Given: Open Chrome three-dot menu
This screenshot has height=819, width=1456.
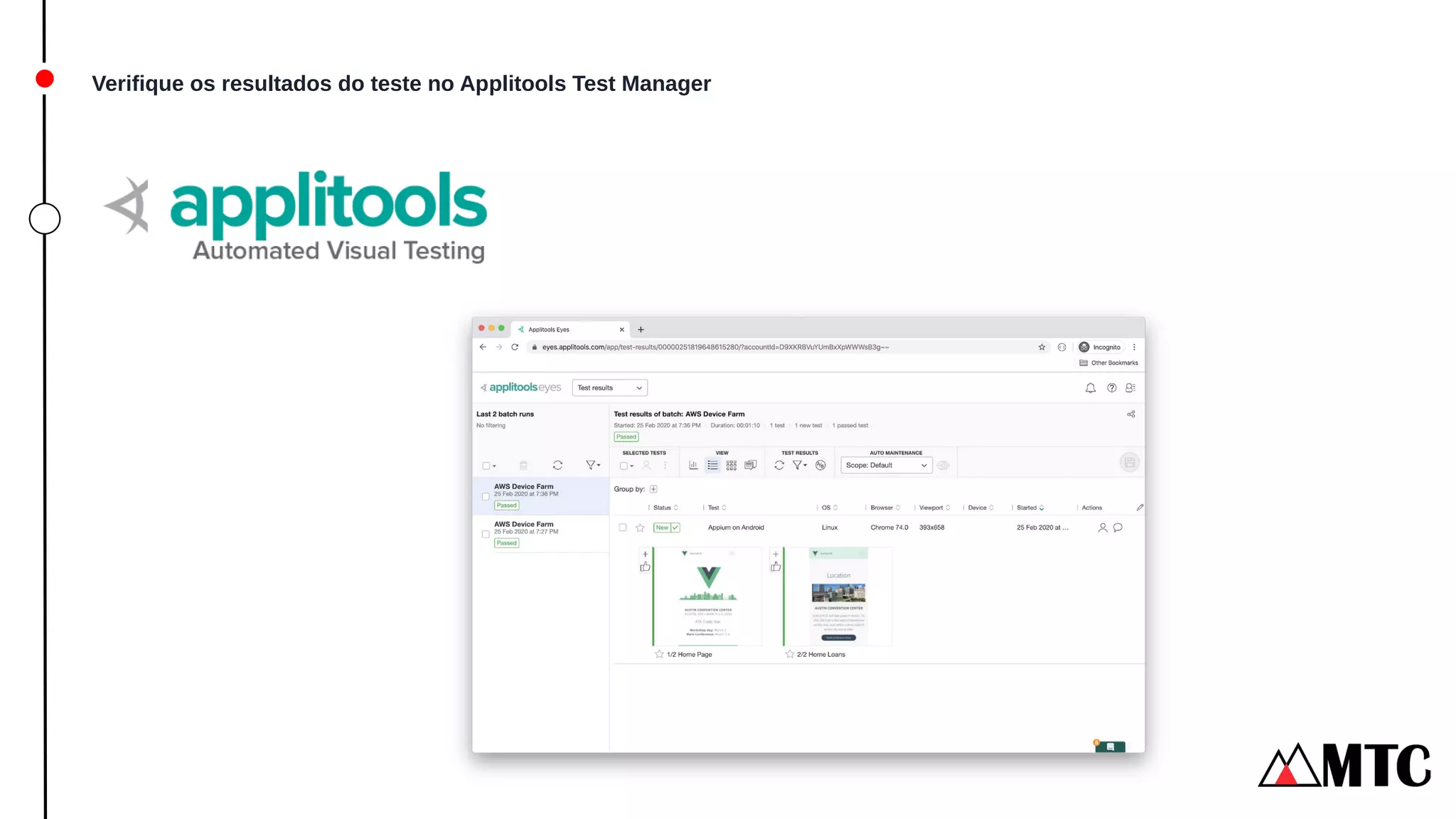Looking at the screenshot, I should (x=1134, y=347).
